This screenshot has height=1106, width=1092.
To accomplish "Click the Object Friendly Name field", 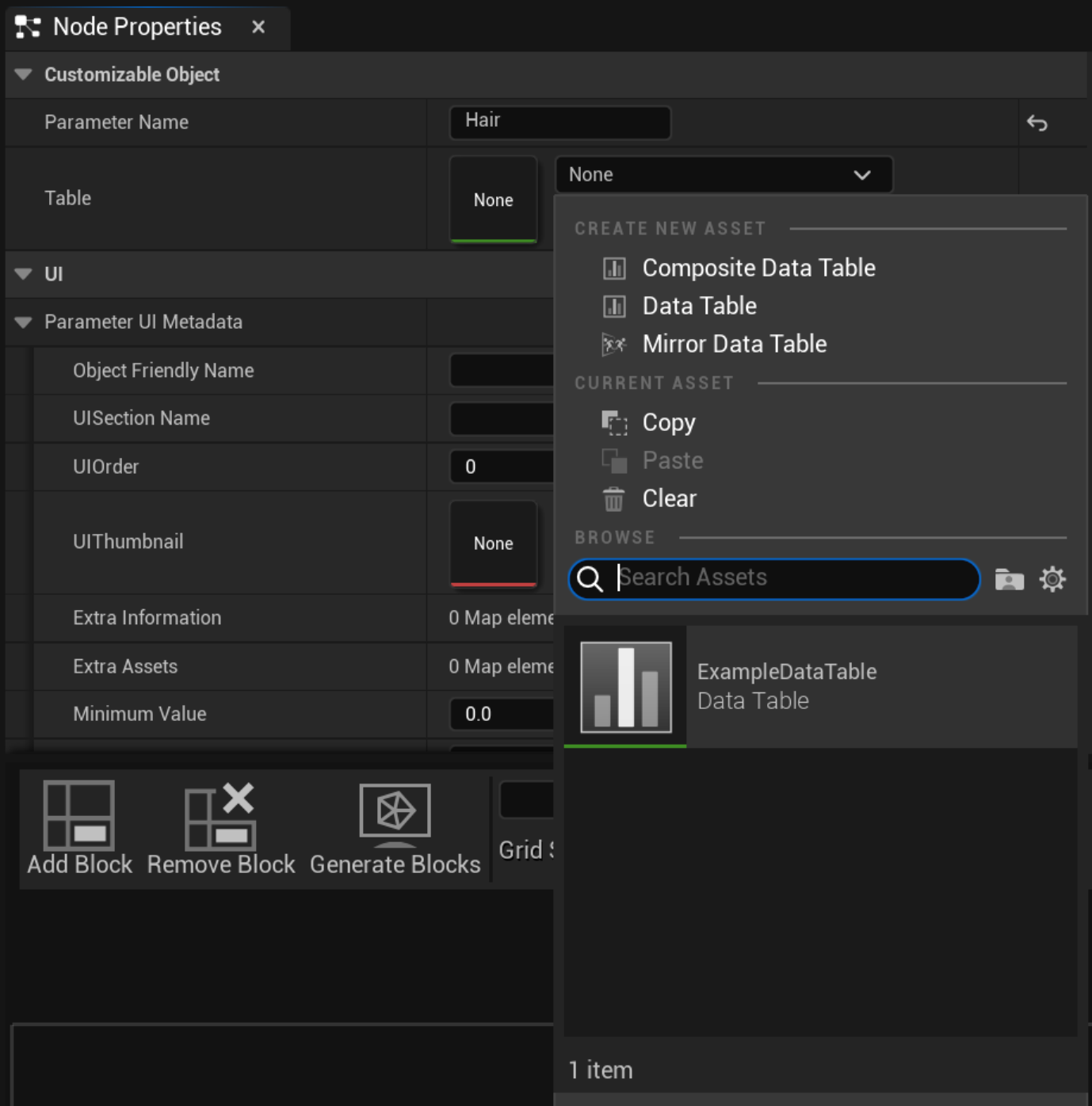I will pos(502,371).
